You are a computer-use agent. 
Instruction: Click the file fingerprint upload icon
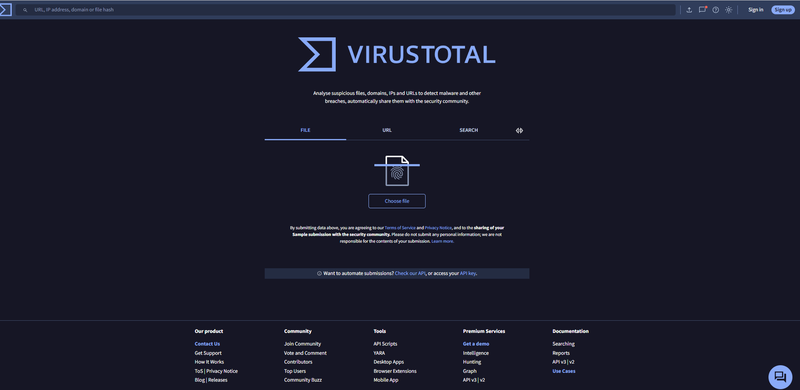point(397,170)
